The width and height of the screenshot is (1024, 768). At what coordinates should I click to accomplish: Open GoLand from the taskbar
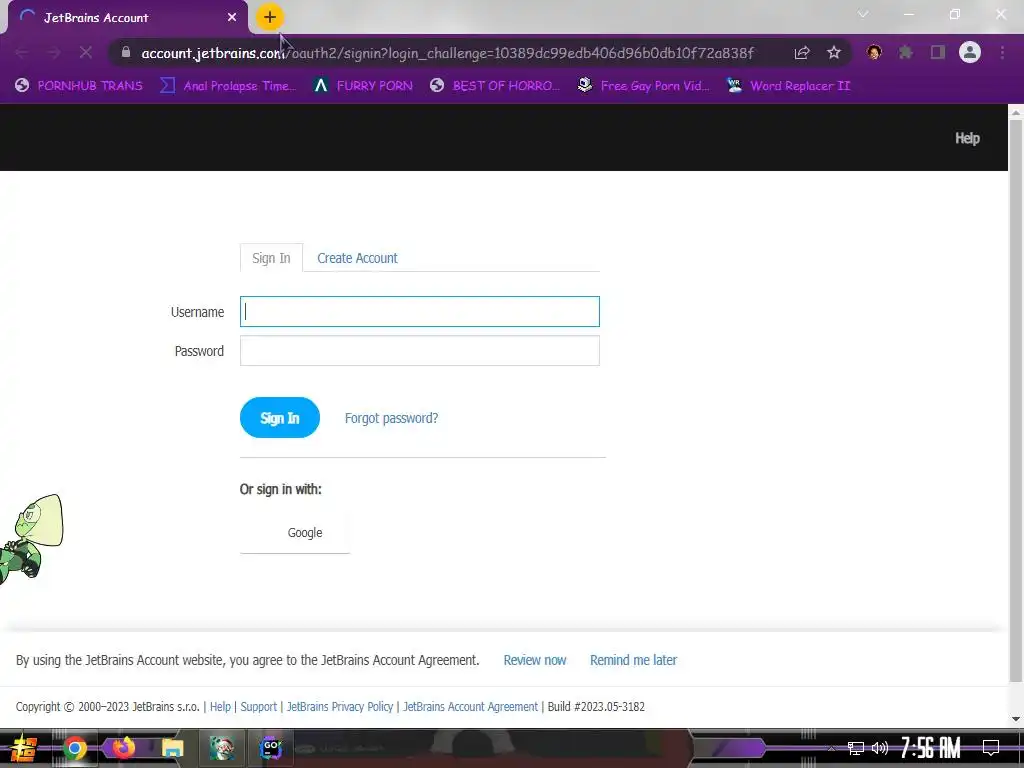(270, 748)
